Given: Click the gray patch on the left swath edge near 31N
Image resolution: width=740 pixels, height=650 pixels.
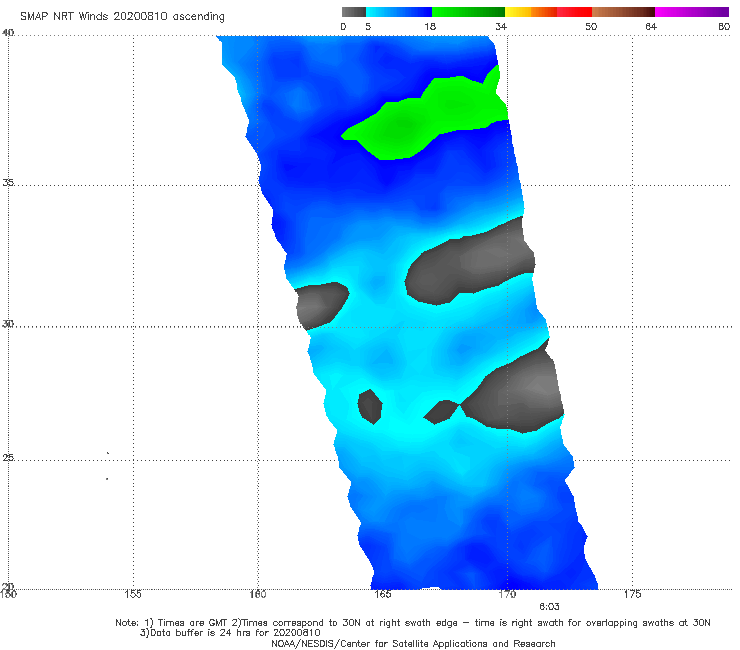Looking at the screenshot, I should click(320, 306).
